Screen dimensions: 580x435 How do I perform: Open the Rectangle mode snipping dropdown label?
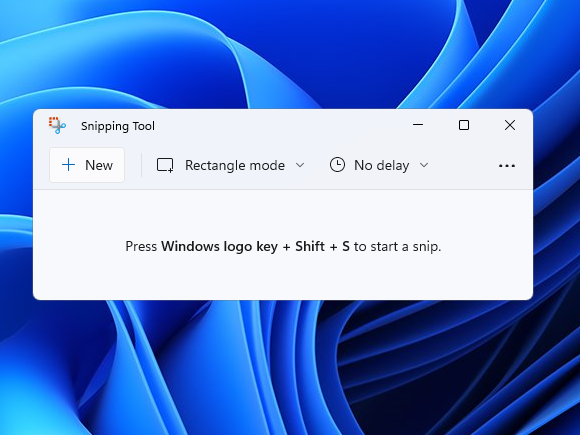tap(235, 165)
